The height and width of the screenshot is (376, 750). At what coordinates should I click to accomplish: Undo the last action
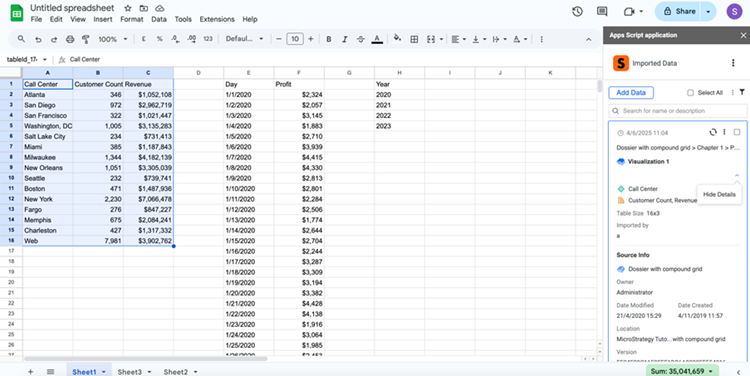click(x=38, y=39)
